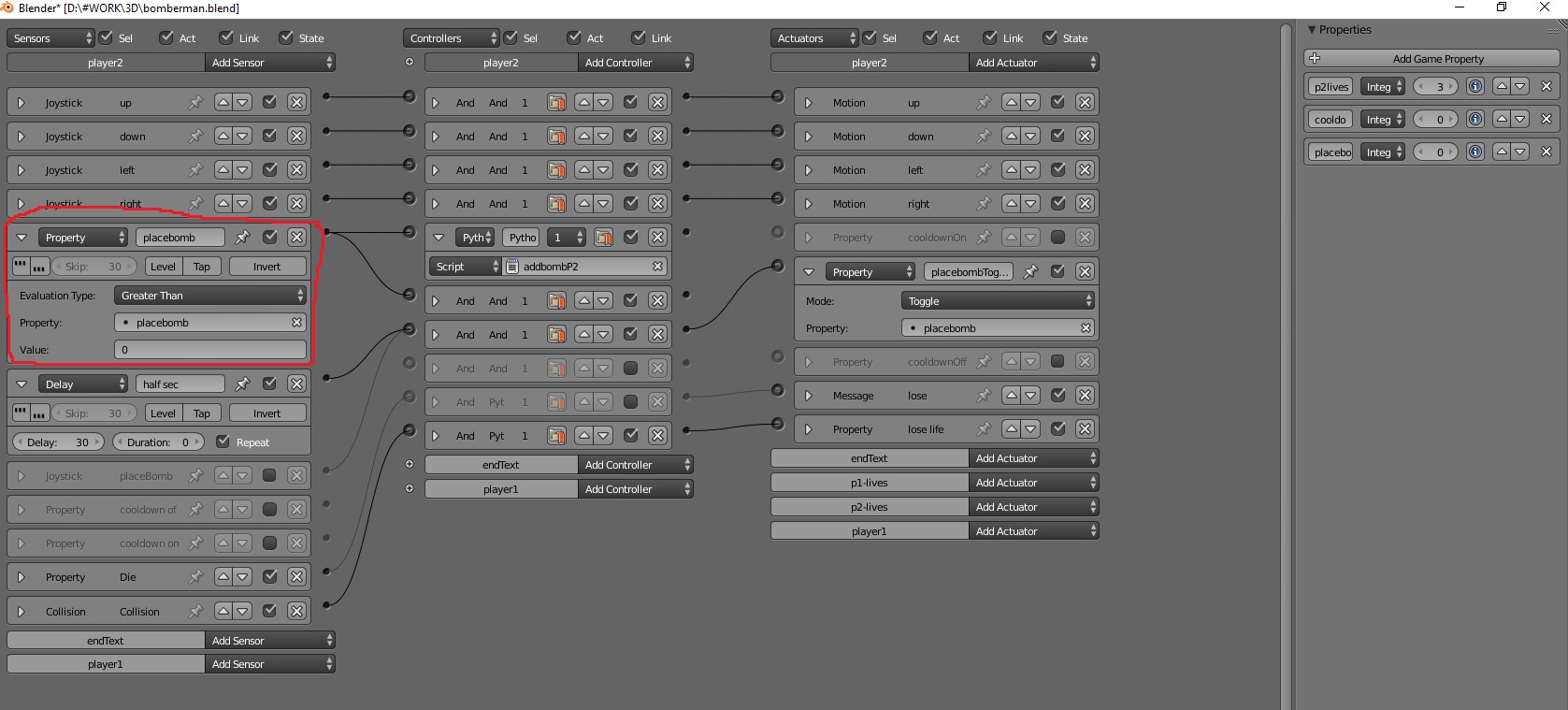Open Add Sensor dropdown for player2

pos(270,63)
